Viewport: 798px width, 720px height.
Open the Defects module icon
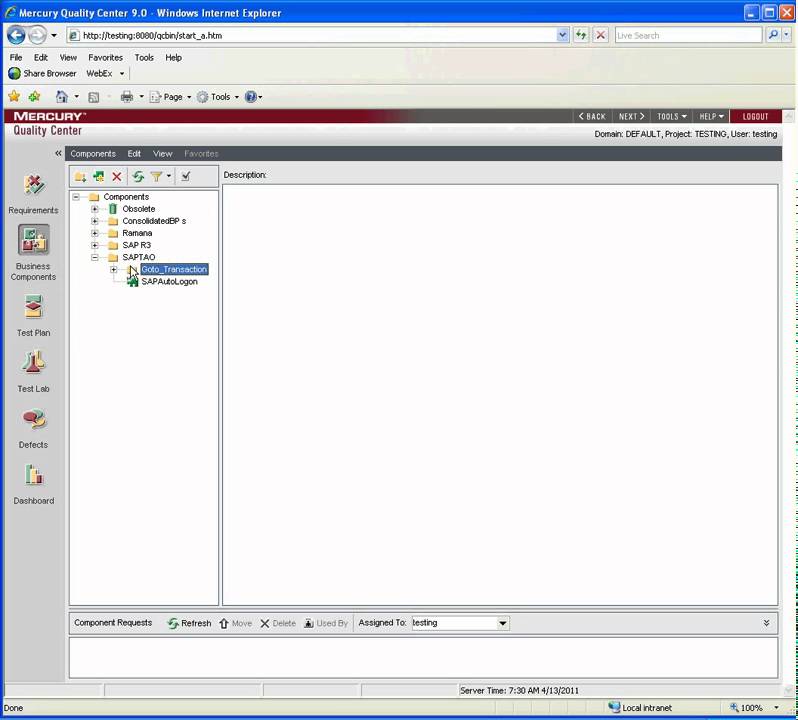[34, 419]
